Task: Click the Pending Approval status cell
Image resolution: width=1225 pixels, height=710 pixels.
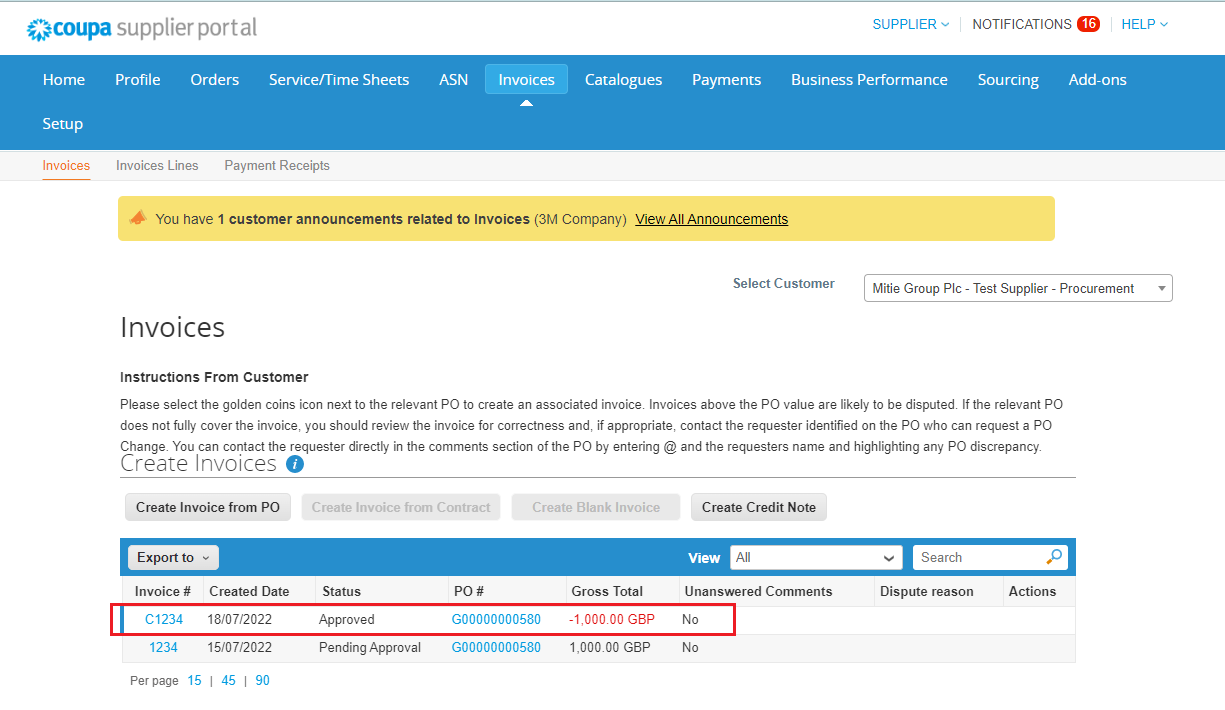Action: point(370,647)
